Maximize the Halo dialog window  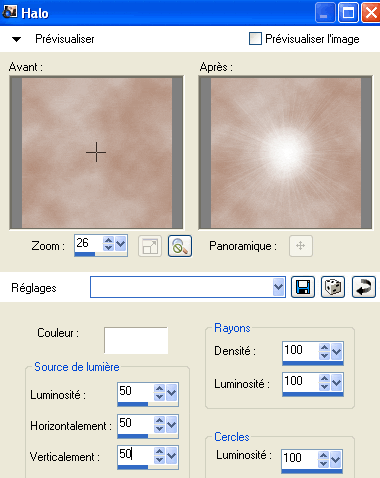348,13
